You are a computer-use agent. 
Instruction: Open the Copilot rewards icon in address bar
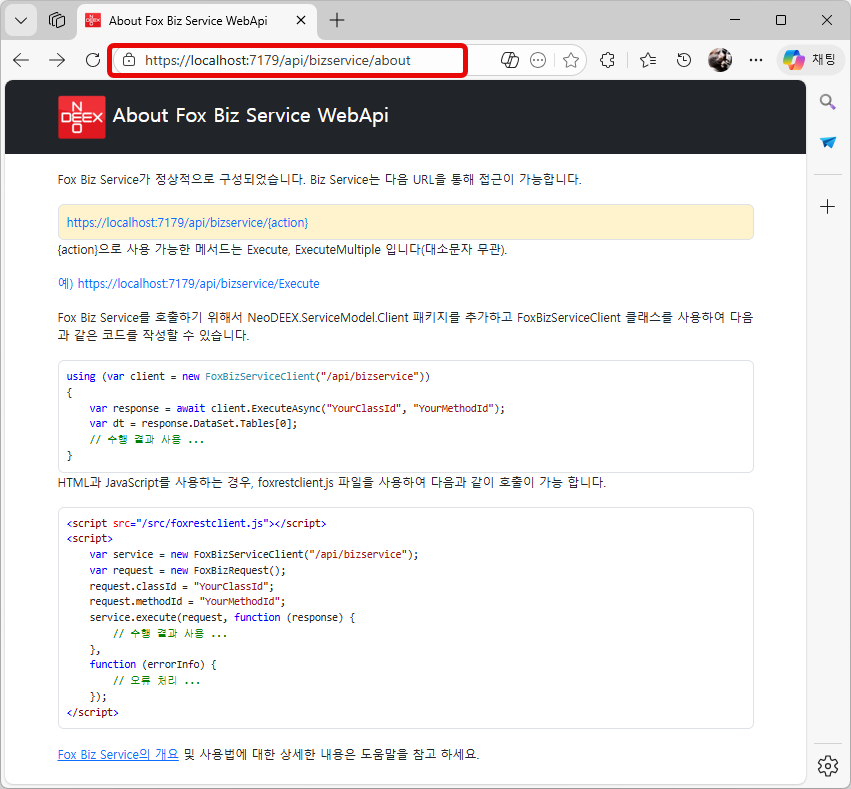coord(509,60)
